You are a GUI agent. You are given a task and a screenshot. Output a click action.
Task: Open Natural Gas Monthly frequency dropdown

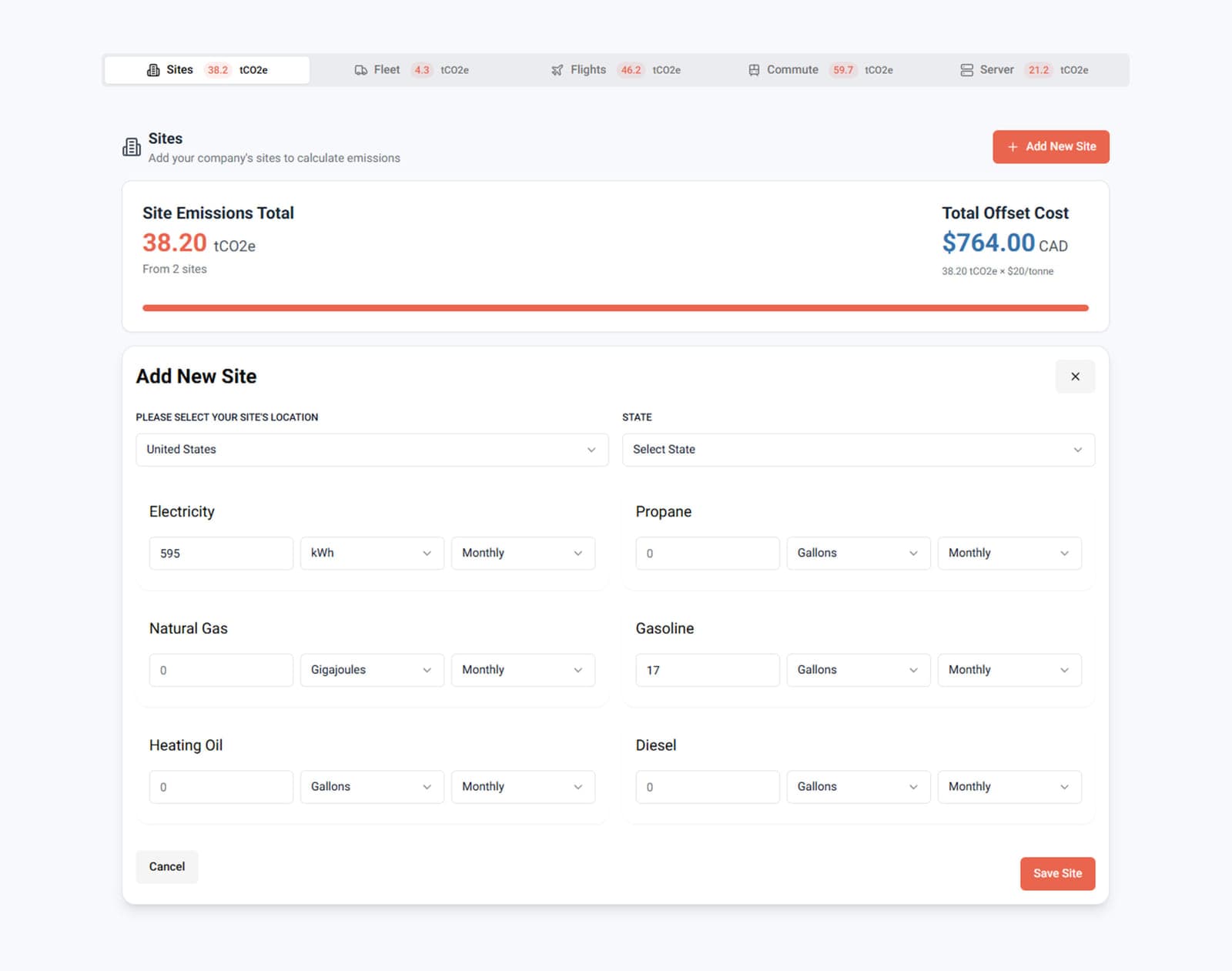[x=523, y=670]
